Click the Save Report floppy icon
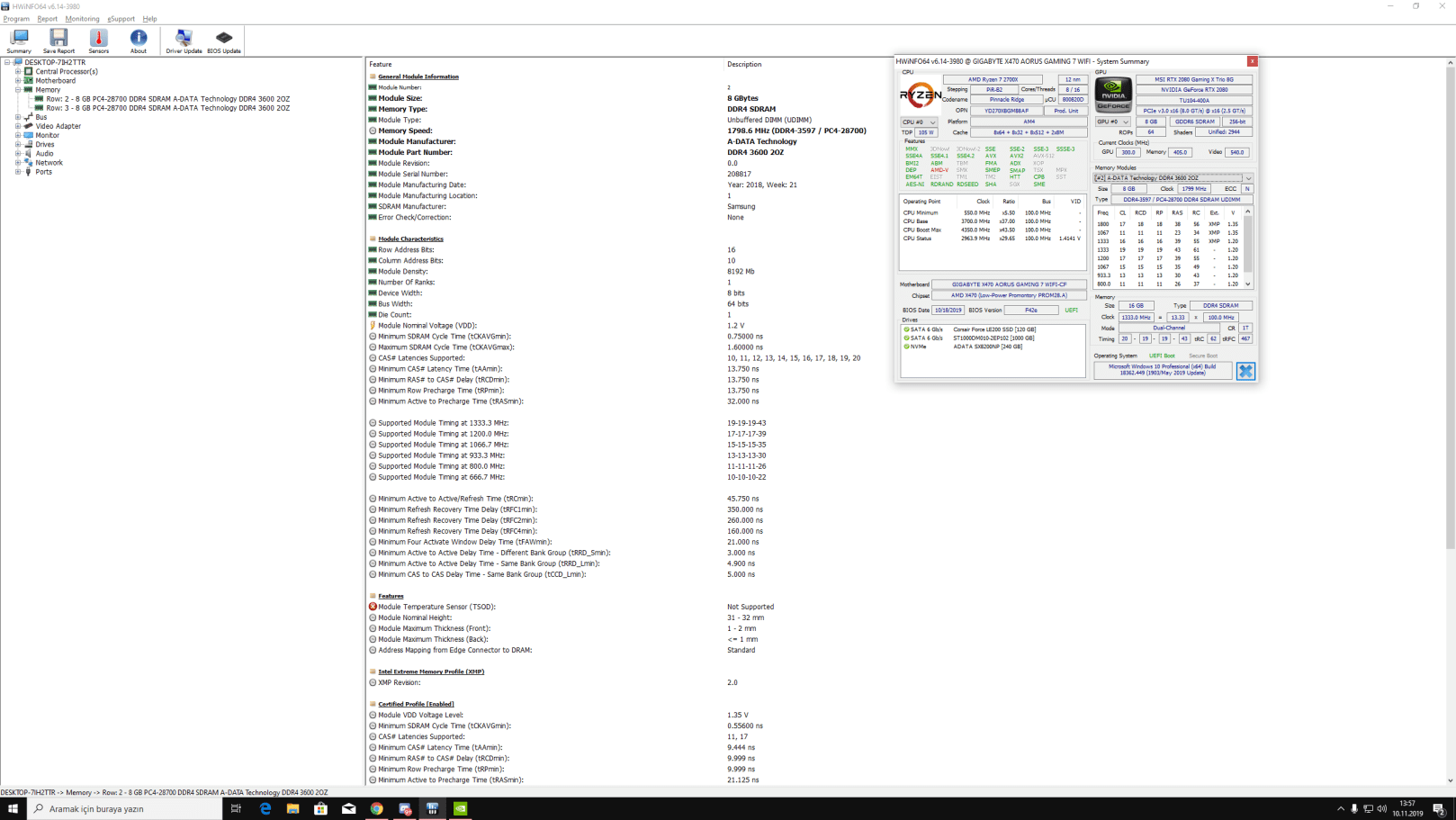1456x820 pixels. coord(58,41)
